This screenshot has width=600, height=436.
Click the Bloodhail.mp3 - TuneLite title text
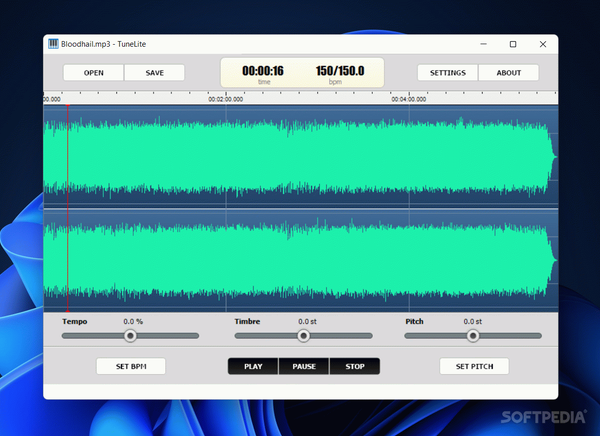103,44
